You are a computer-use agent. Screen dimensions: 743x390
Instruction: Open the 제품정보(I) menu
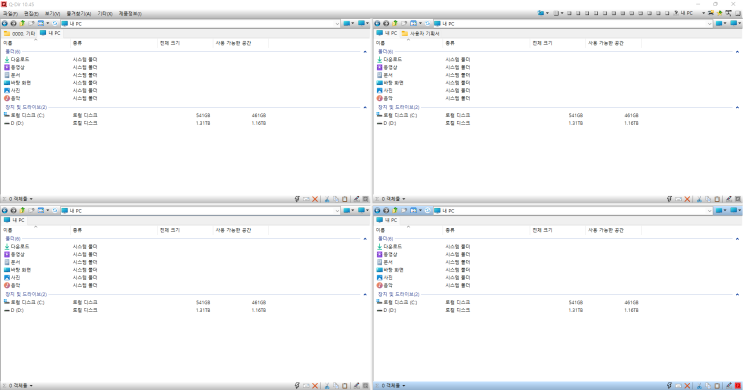130,14
